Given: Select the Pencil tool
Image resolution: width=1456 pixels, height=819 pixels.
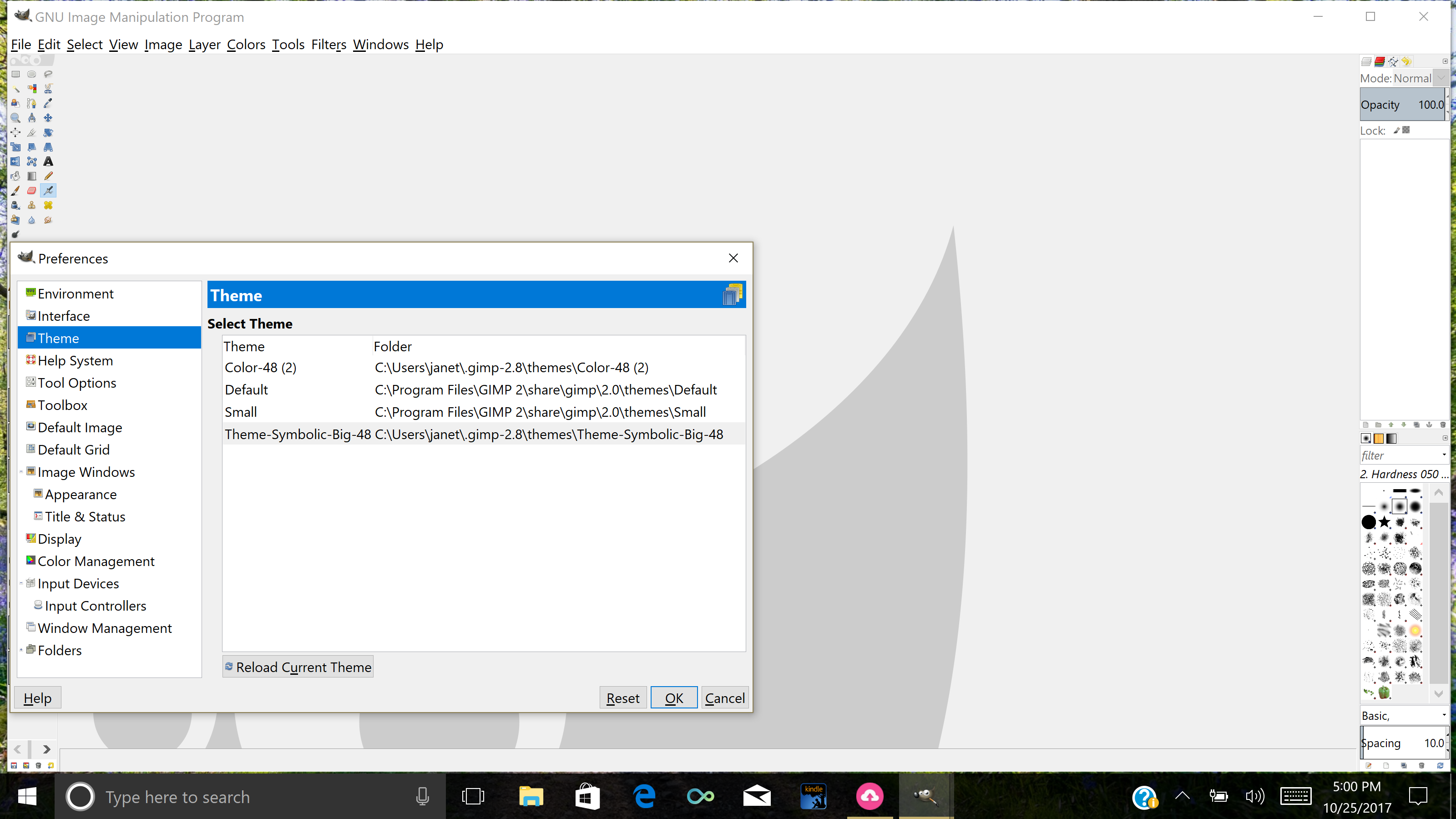Looking at the screenshot, I should (x=48, y=177).
